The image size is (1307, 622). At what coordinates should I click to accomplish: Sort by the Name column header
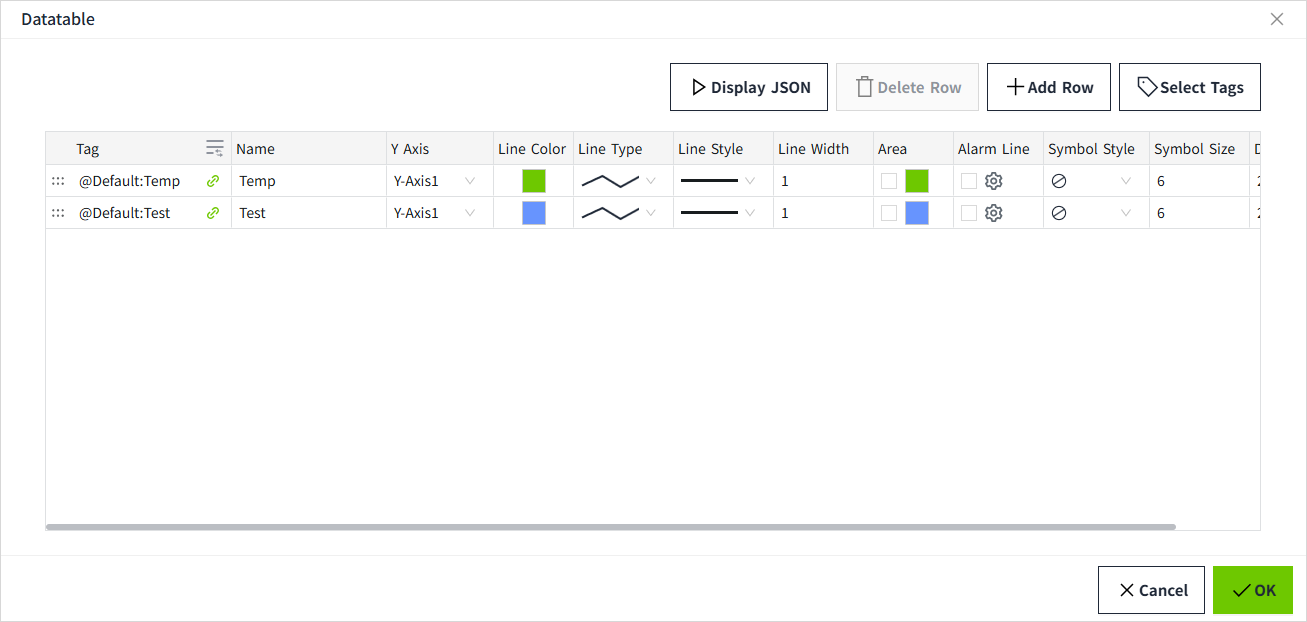[x=256, y=149]
